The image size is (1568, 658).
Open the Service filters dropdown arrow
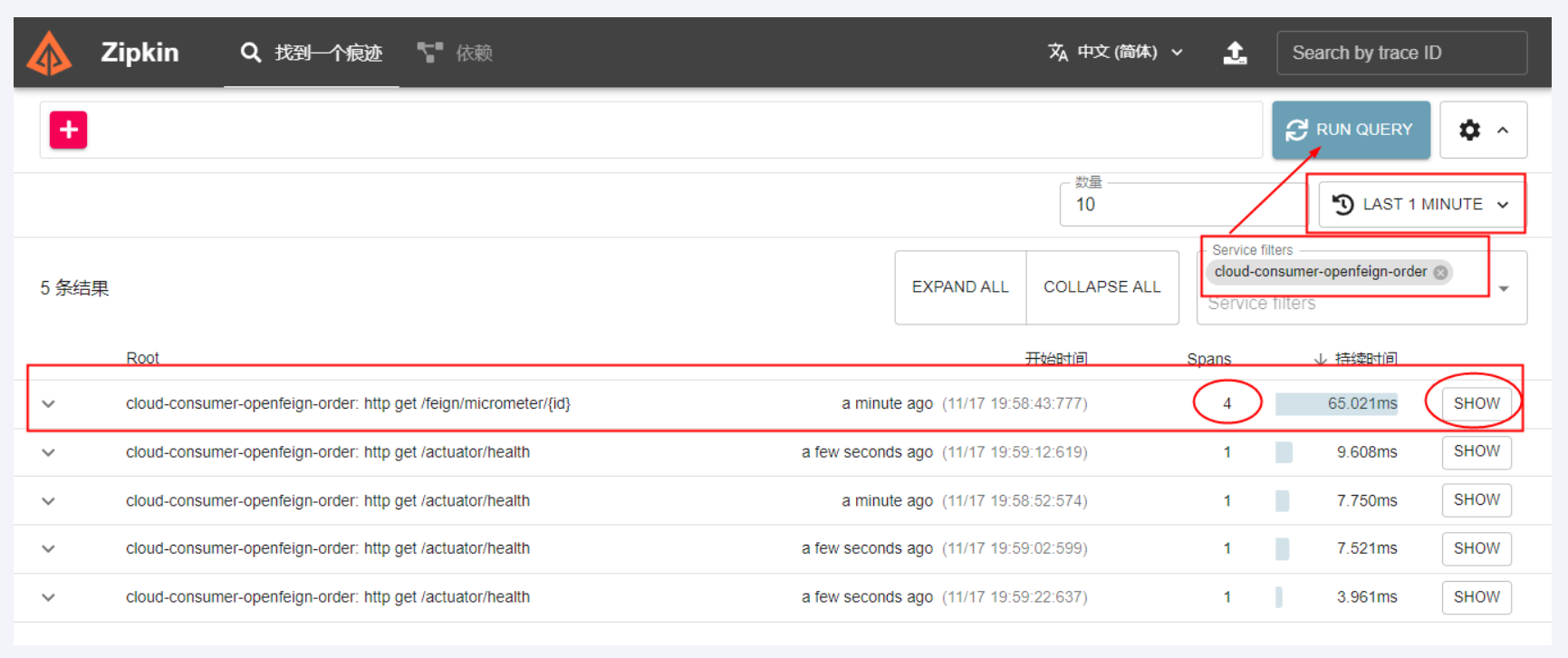point(1504,288)
